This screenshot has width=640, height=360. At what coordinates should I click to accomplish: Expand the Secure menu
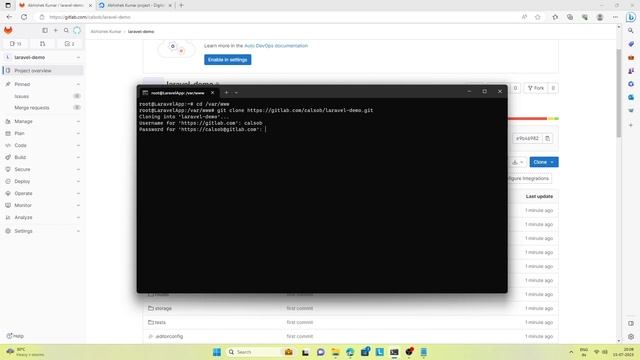[43, 169]
